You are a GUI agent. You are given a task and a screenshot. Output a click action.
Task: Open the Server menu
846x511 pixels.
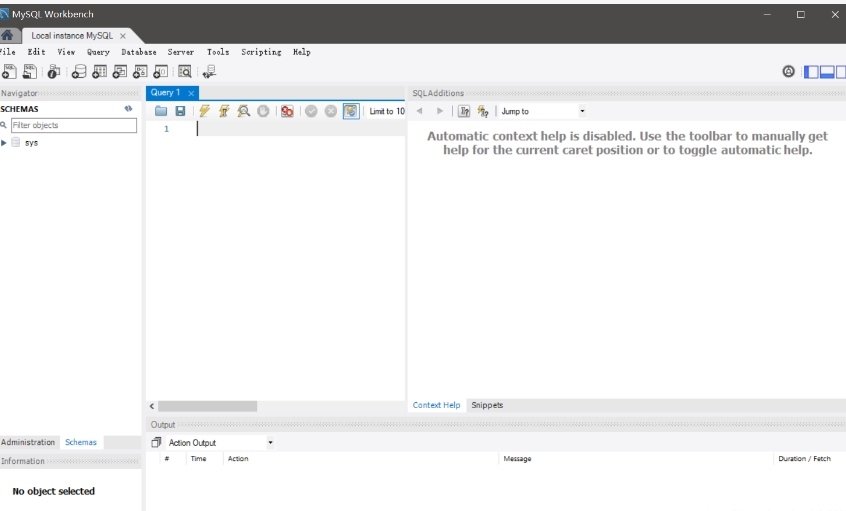click(x=180, y=52)
